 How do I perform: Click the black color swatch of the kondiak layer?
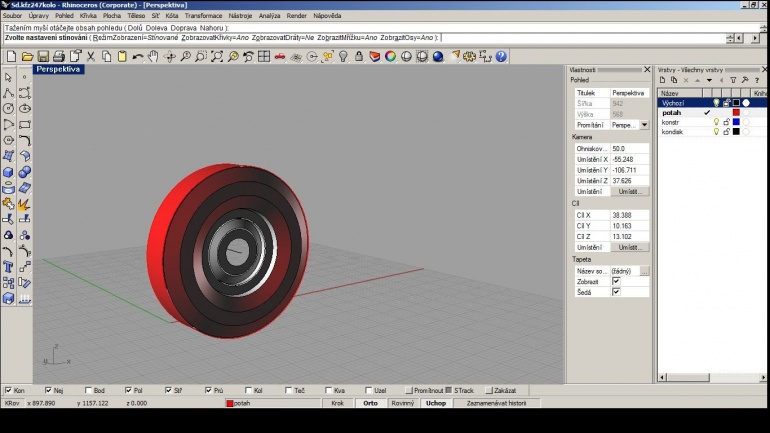pos(736,132)
